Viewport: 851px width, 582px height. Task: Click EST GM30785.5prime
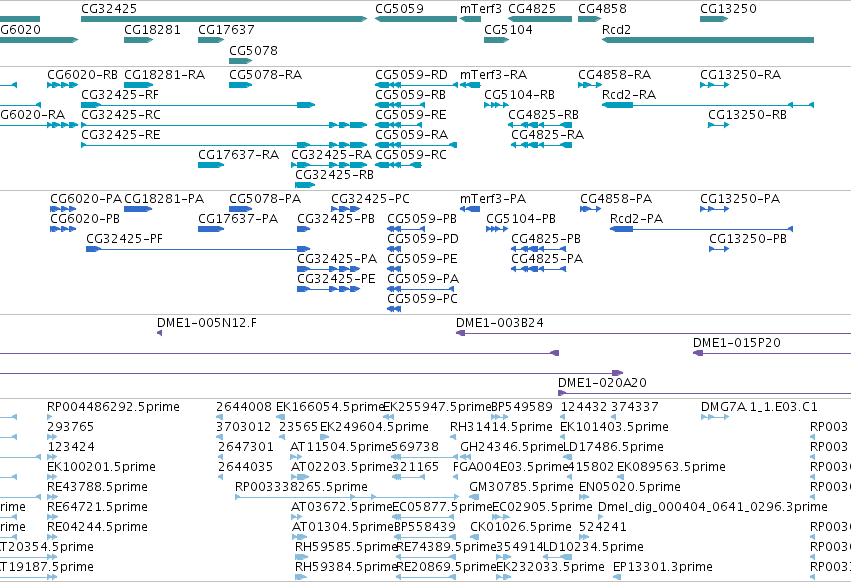coord(522,487)
